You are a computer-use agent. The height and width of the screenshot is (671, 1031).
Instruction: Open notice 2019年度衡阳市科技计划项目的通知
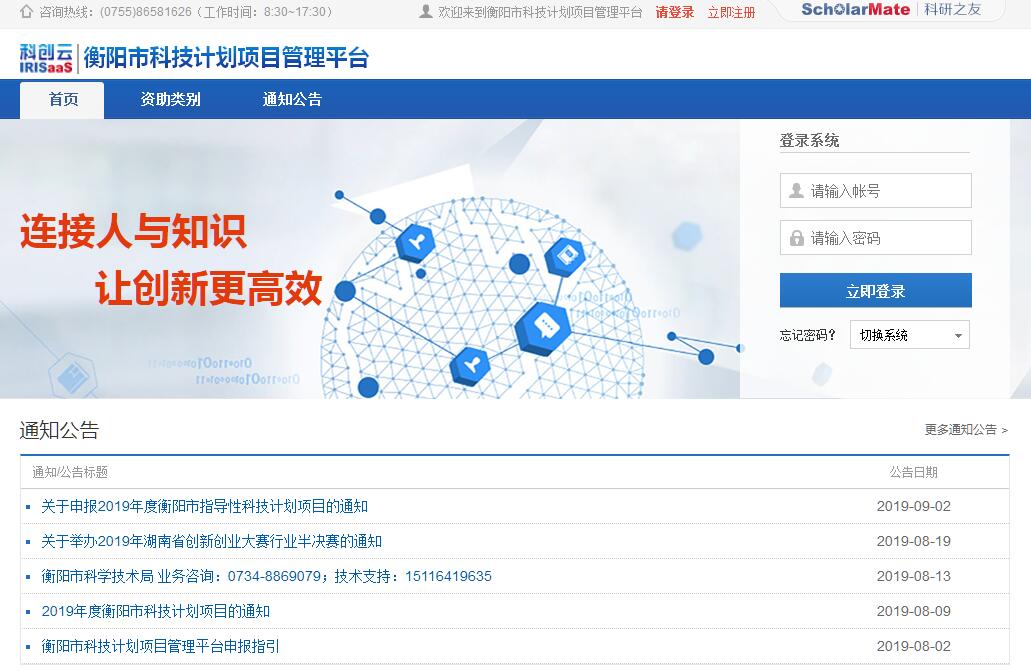pos(156,611)
